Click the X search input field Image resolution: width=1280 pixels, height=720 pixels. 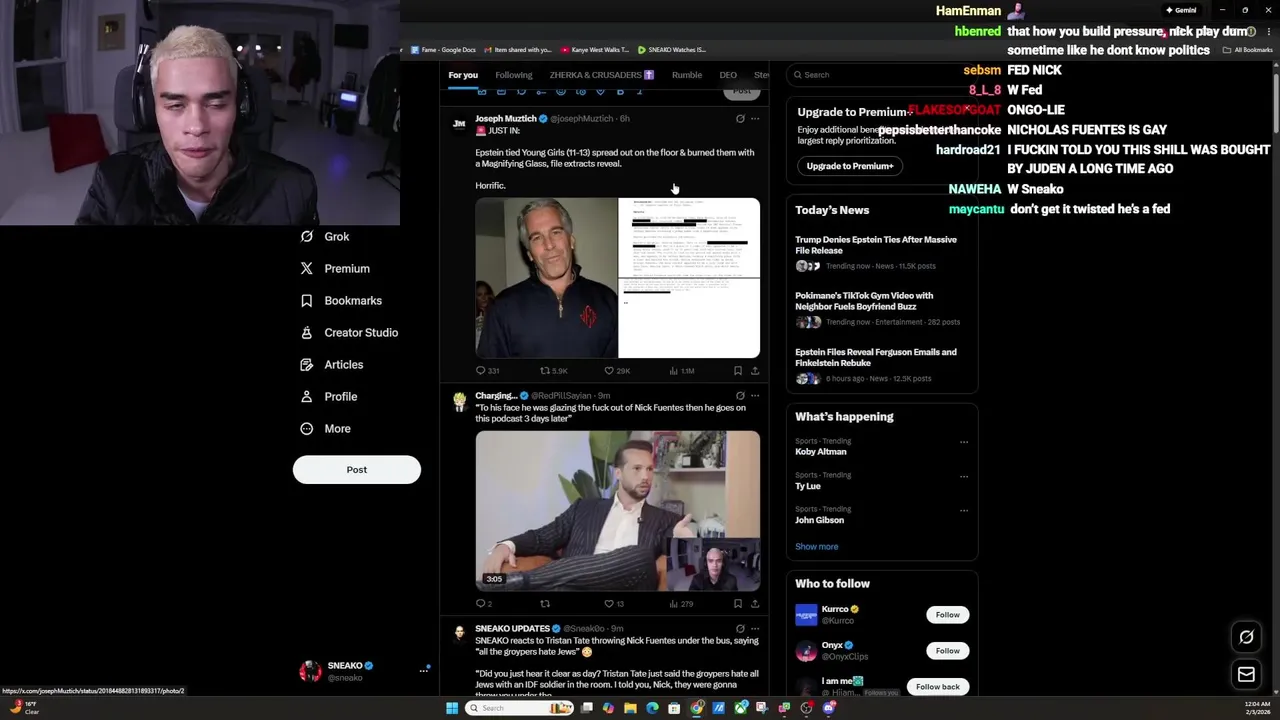click(880, 75)
